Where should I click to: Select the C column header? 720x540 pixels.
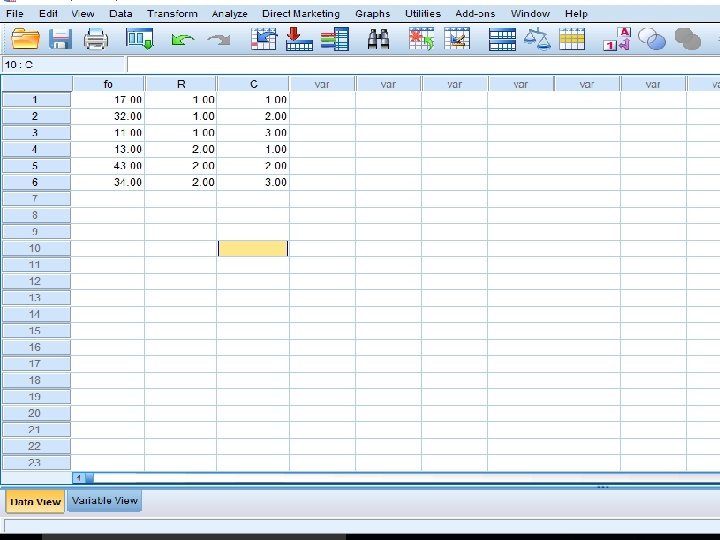253,84
